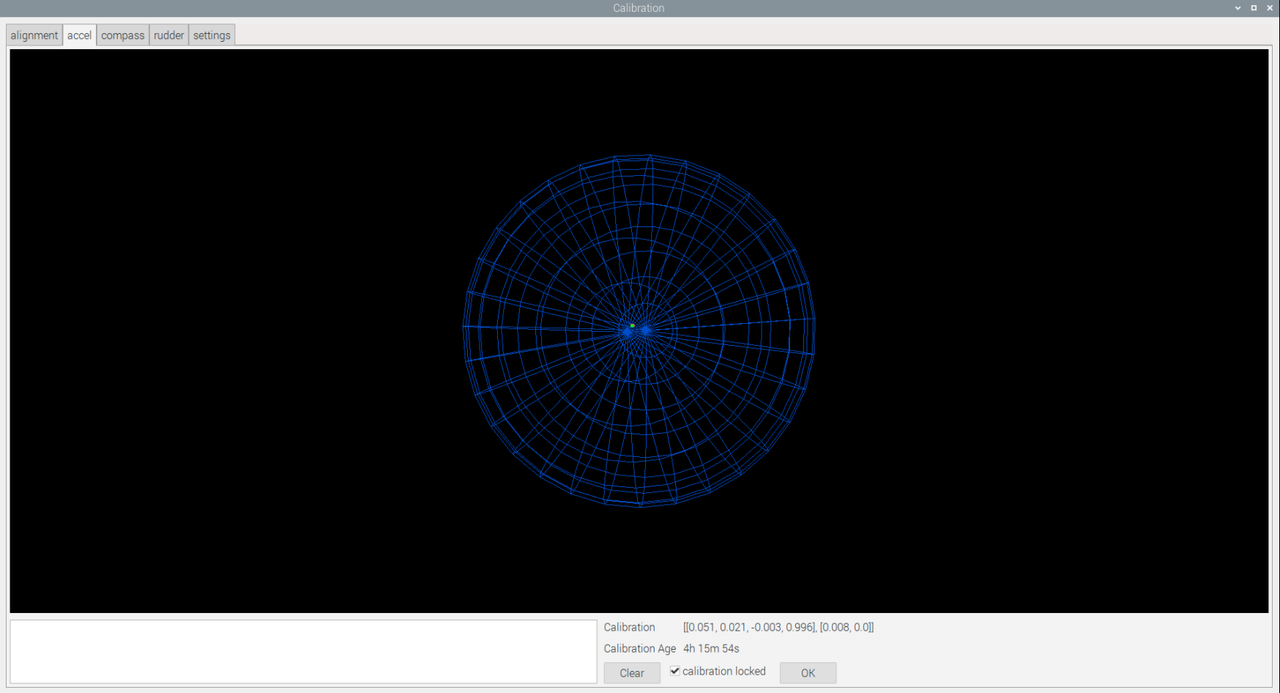The width and height of the screenshot is (1280, 693).
Task: Click the green point in sphere center
Action: coord(632,325)
